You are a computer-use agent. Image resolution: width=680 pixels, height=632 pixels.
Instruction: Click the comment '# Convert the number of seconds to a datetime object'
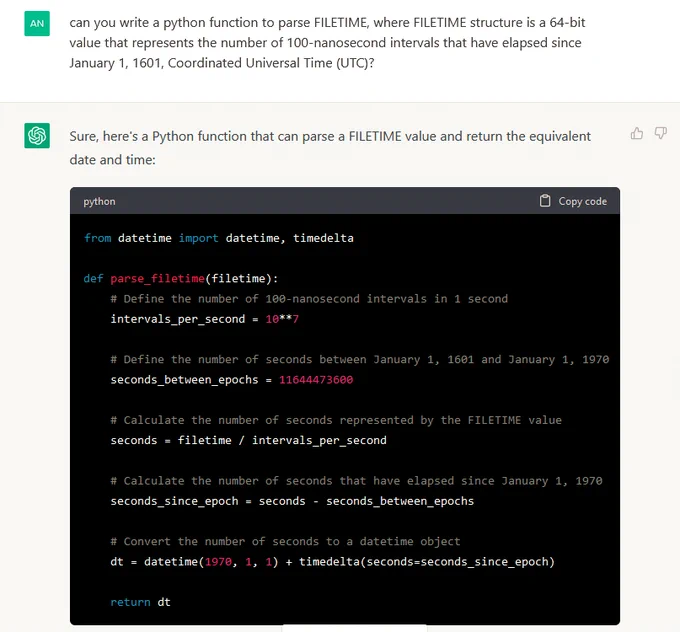(x=285, y=541)
